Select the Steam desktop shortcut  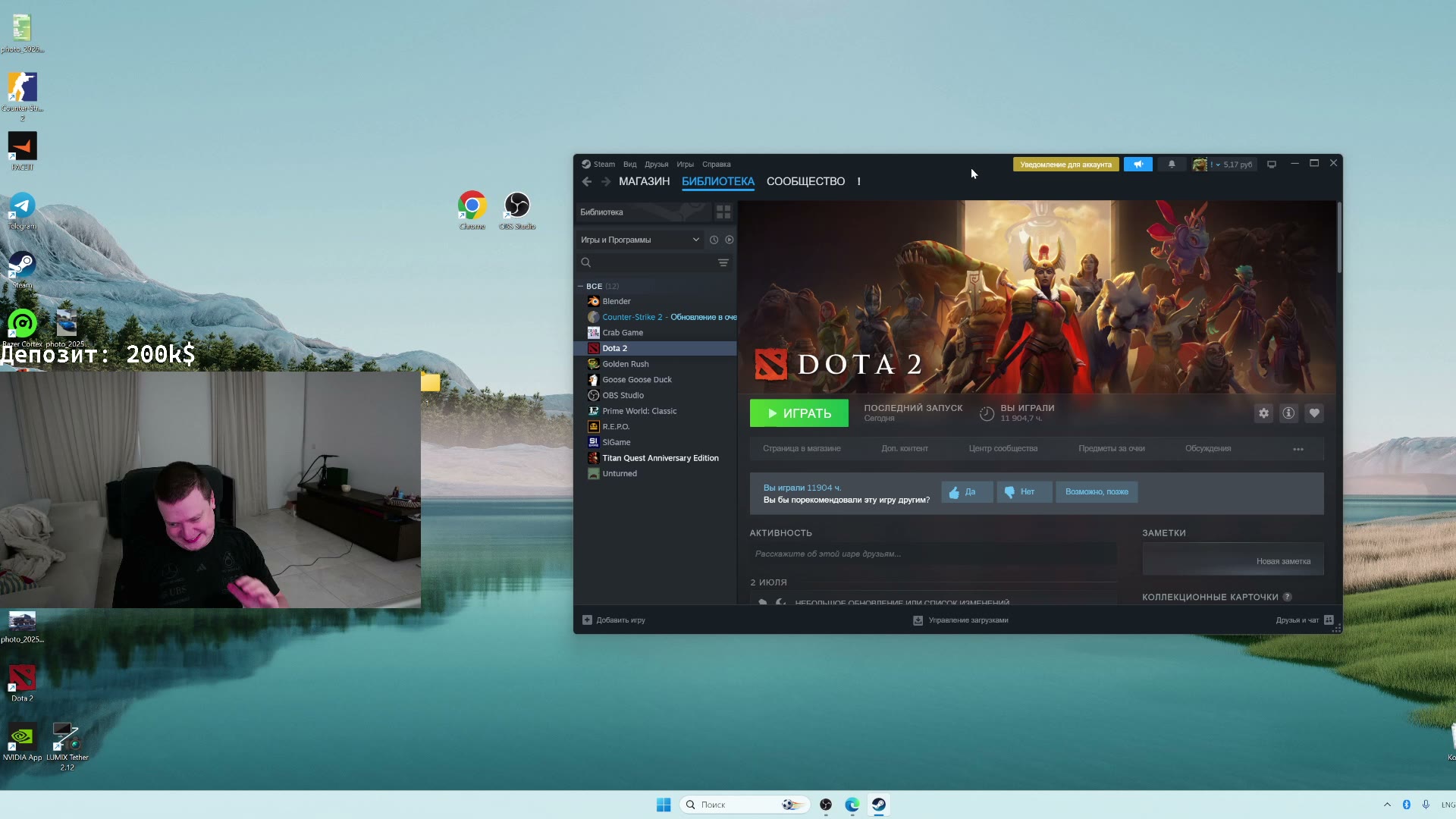click(22, 270)
